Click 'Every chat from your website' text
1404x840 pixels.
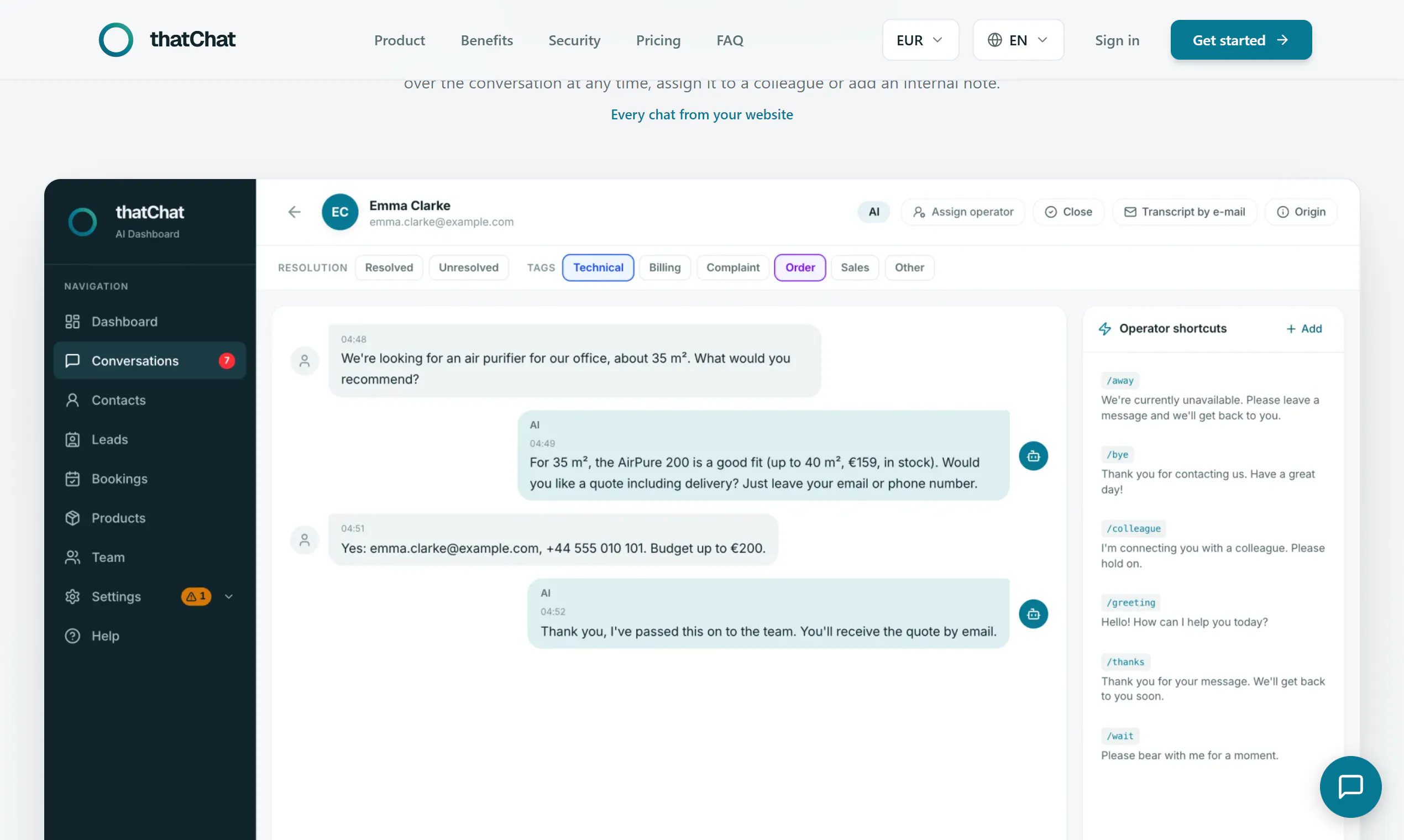coord(701,114)
